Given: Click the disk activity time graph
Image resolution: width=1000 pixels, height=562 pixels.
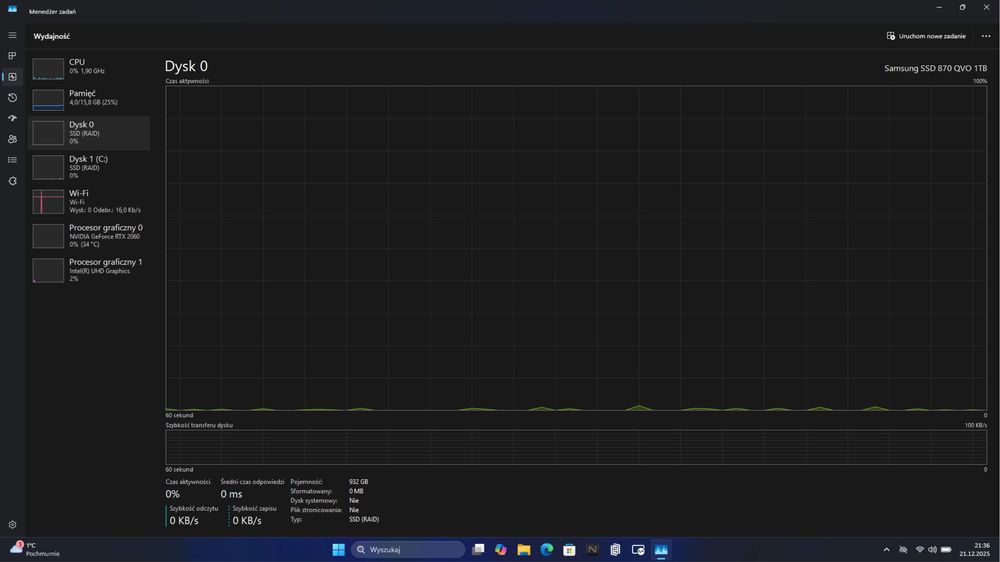Looking at the screenshot, I should coord(576,248).
